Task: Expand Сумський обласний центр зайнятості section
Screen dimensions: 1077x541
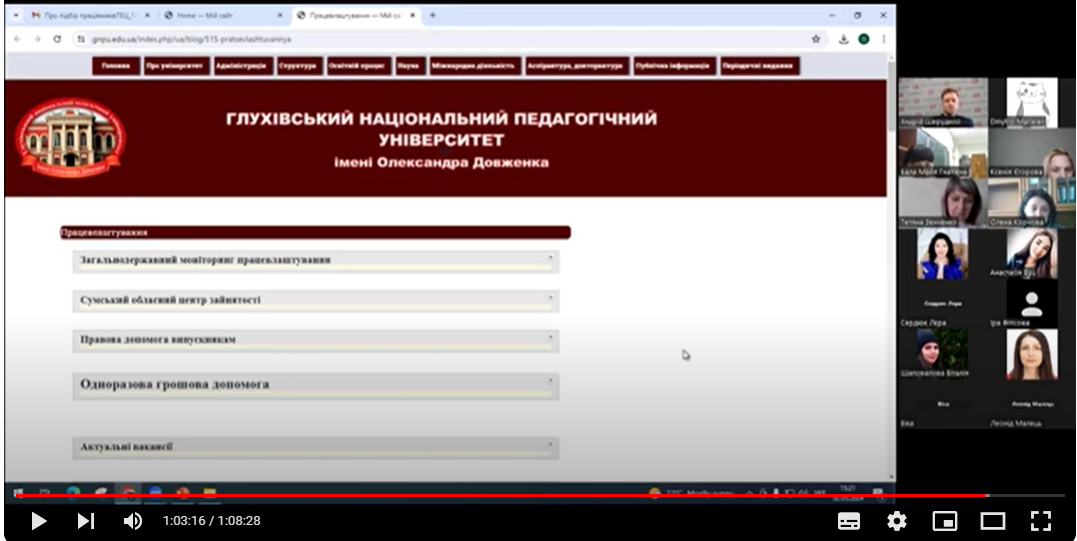Action: pyautogui.click(x=316, y=301)
